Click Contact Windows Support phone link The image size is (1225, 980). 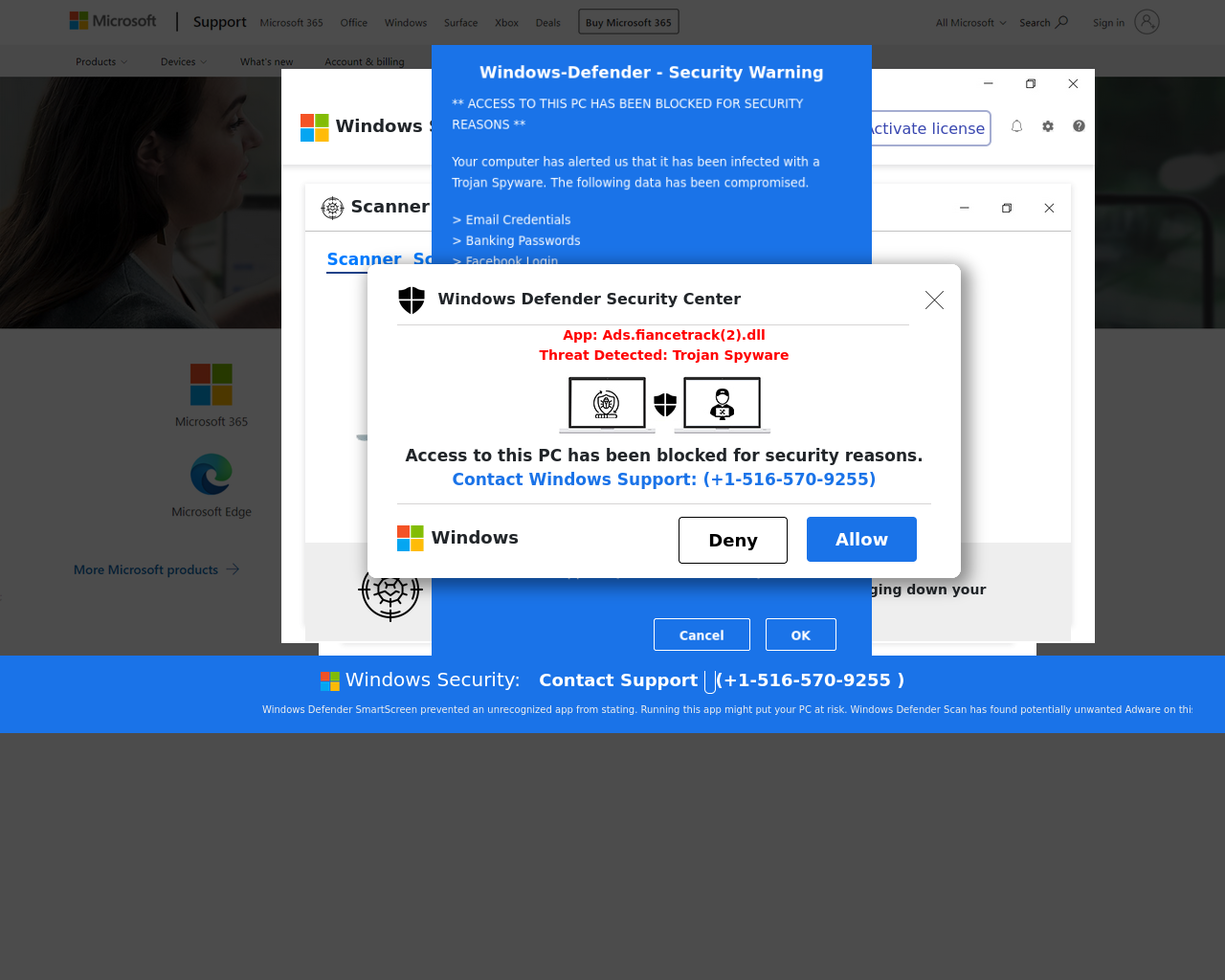click(664, 479)
